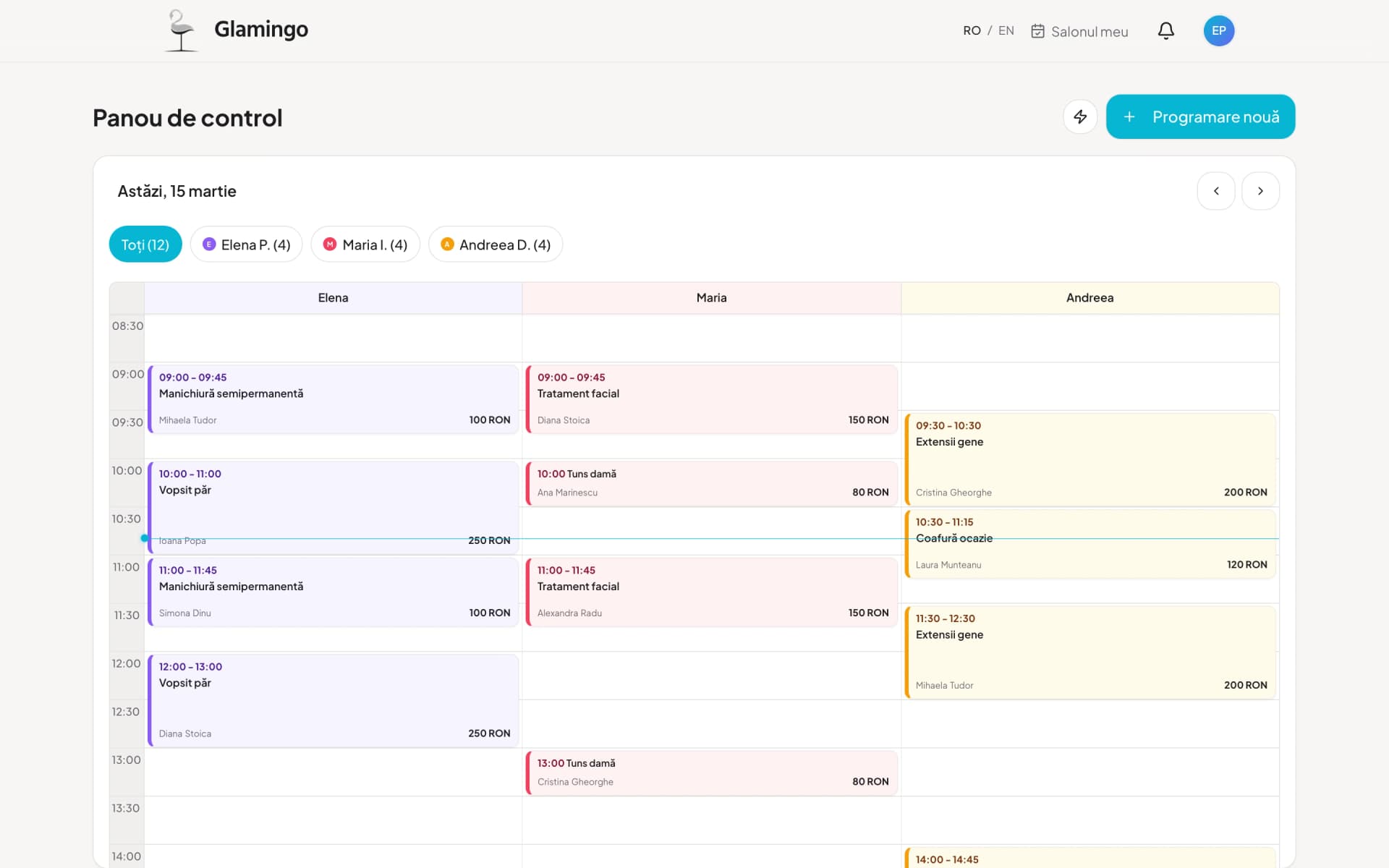Viewport: 1389px width, 868px height.
Task: Open Cristina Gheorghe's 09:30 Extensii gene appointment
Action: point(1089,459)
